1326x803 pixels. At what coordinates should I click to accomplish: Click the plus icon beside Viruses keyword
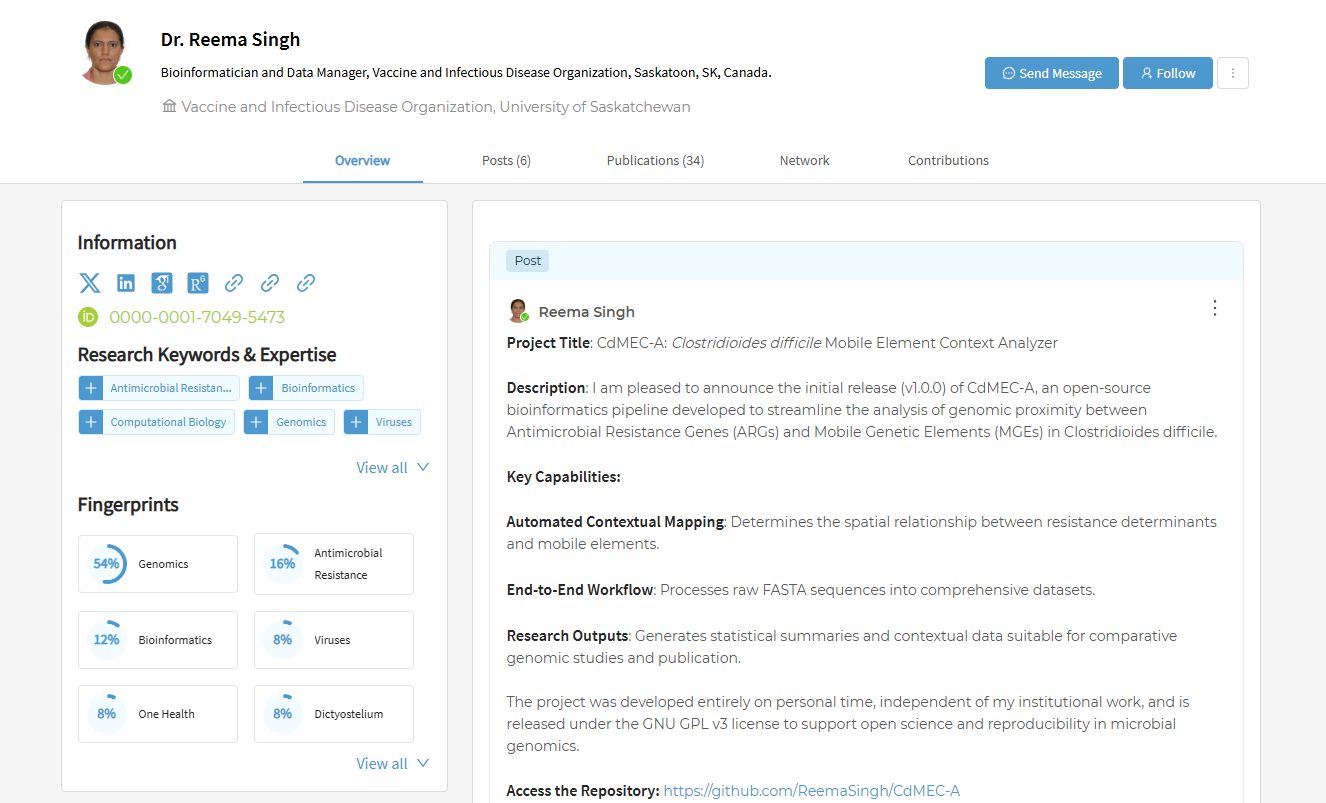[x=356, y=422]
